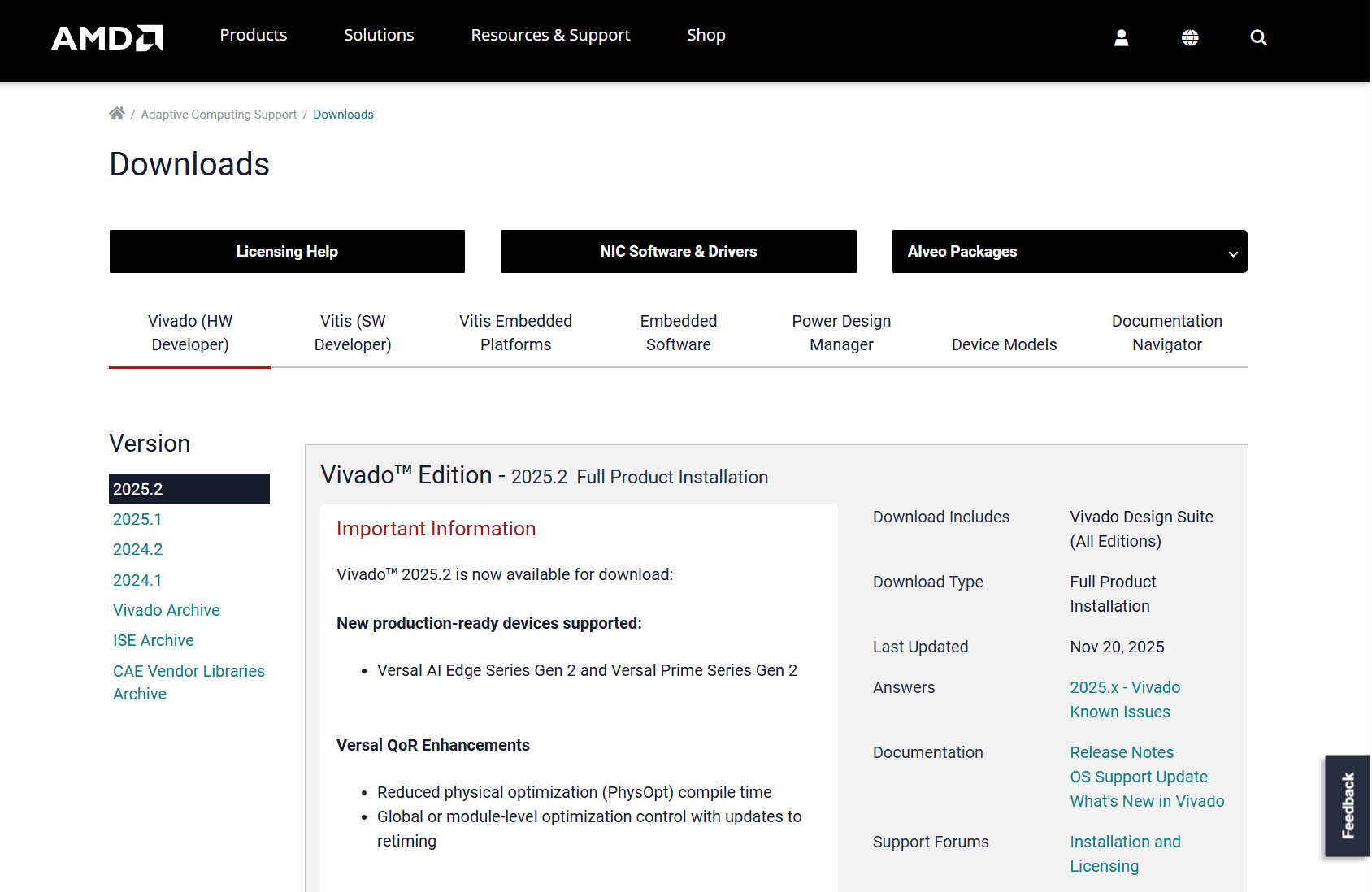Open the Vivado Archive link
The image size is (1372, 892).
[x=166, y=610]
